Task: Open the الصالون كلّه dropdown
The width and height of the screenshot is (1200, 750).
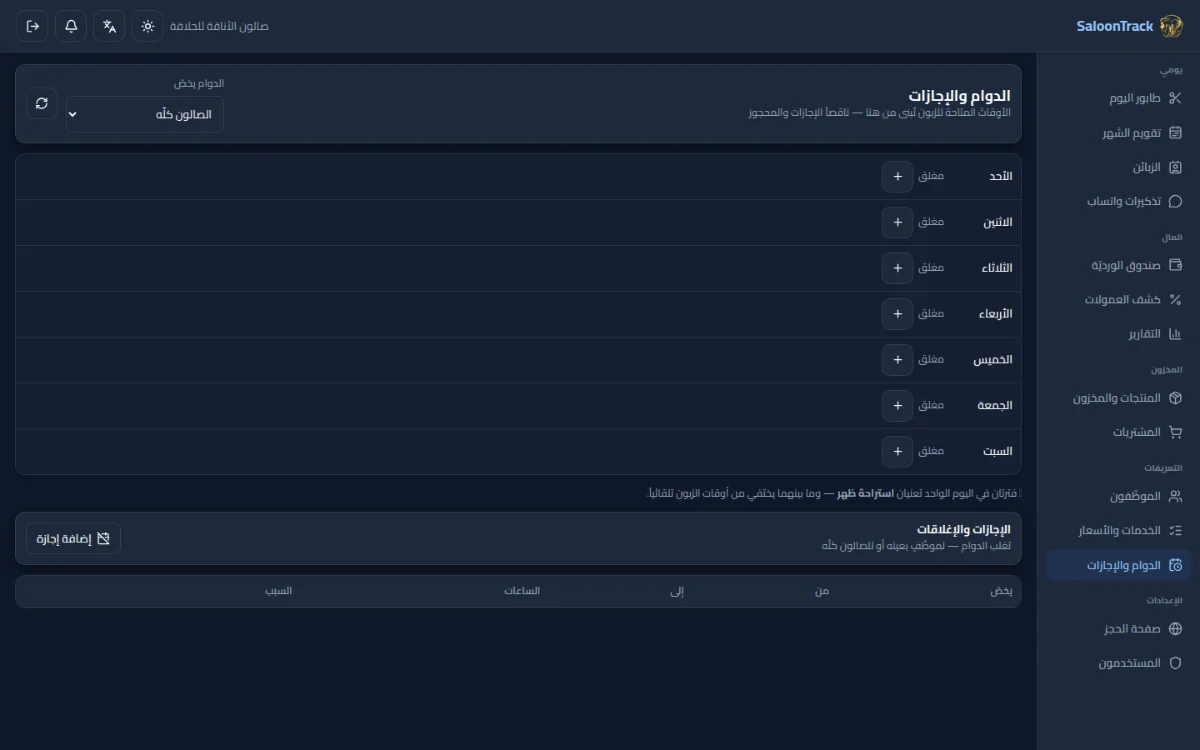Action: coord(145,114)
